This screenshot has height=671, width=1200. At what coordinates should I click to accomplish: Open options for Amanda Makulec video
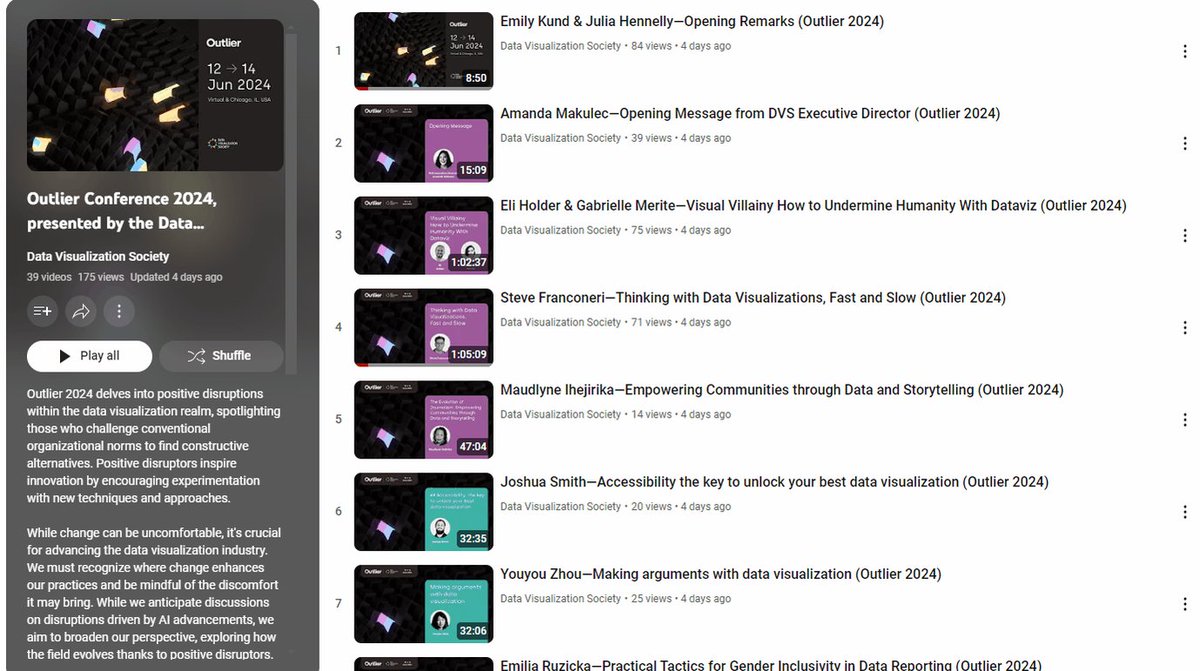(x=1185, y=144)
